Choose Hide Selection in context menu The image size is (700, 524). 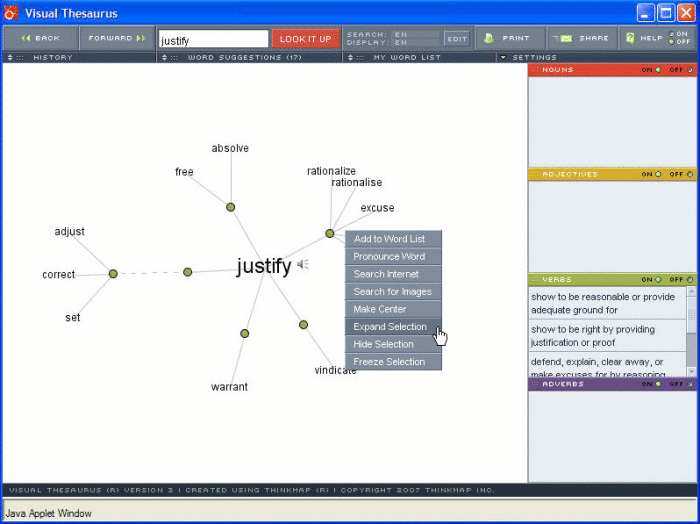point(393,344)
